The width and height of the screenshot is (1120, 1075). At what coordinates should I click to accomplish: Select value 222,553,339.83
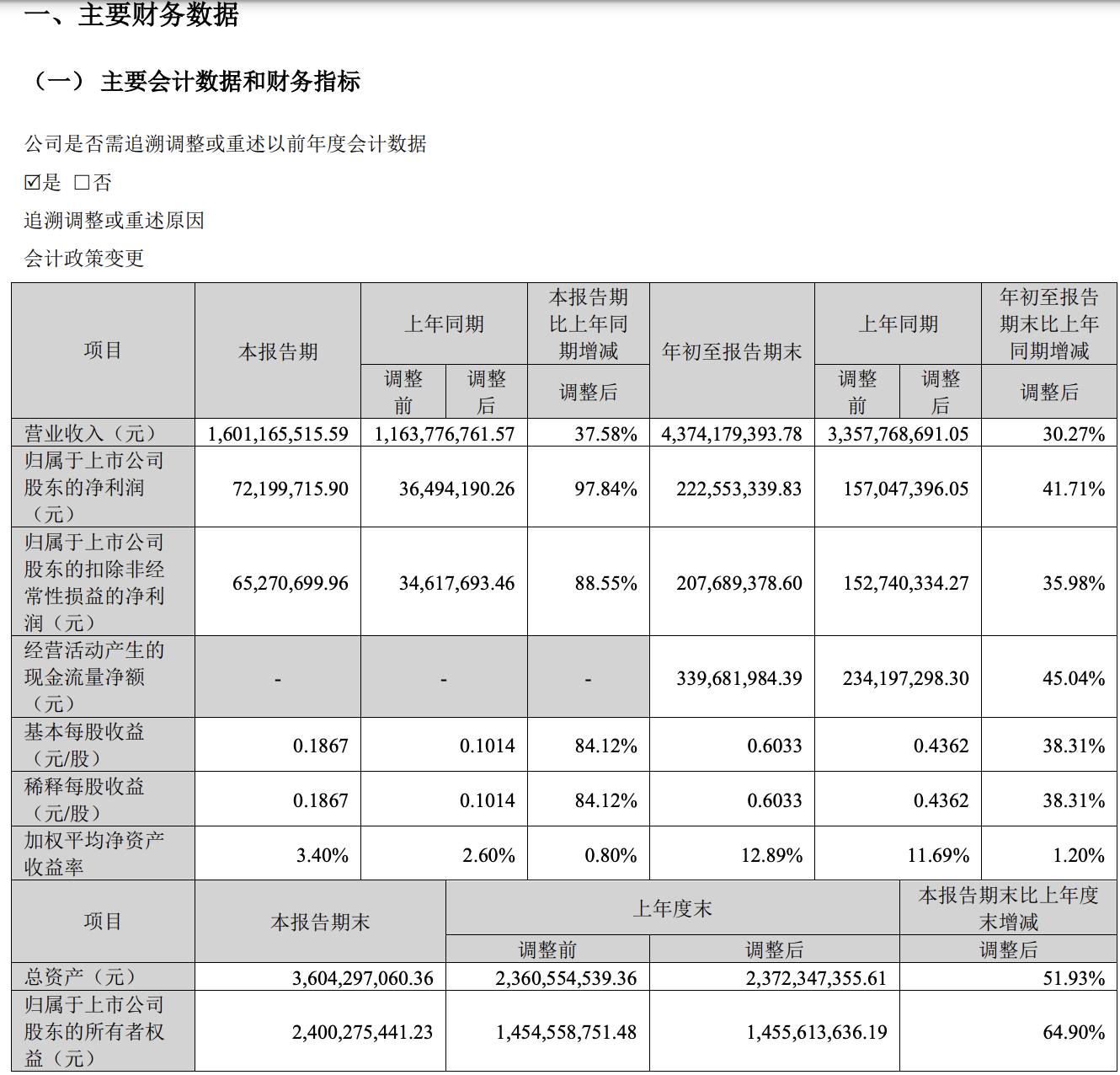coord(739,489)
